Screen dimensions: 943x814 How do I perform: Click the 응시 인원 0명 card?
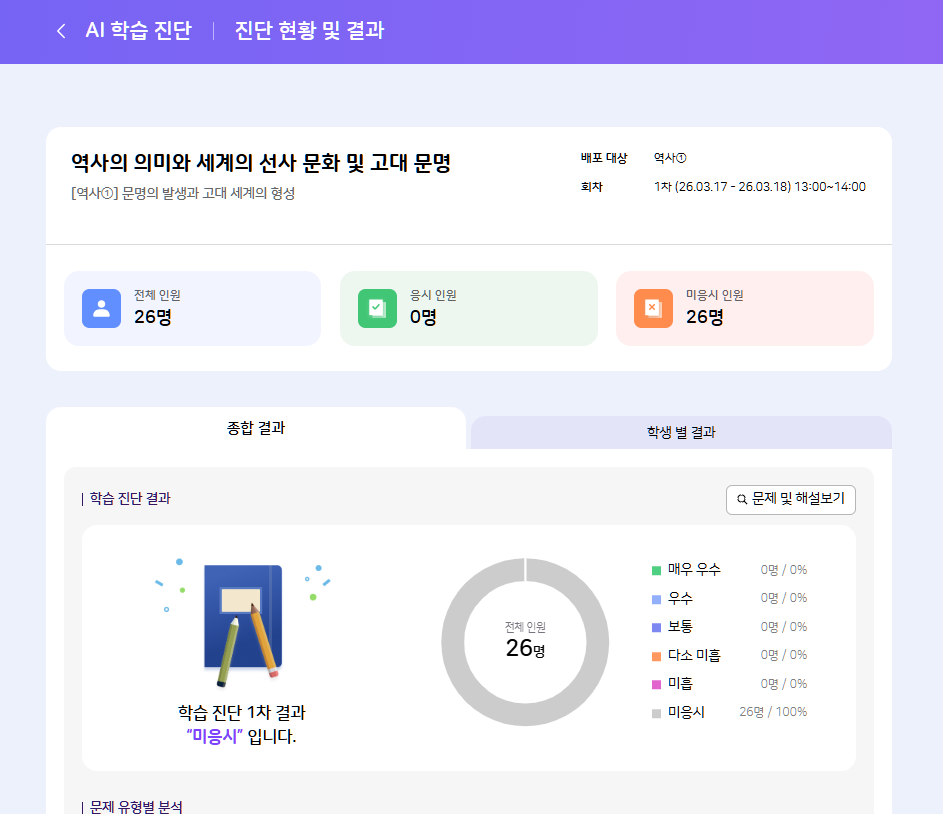tap(468, 308)
